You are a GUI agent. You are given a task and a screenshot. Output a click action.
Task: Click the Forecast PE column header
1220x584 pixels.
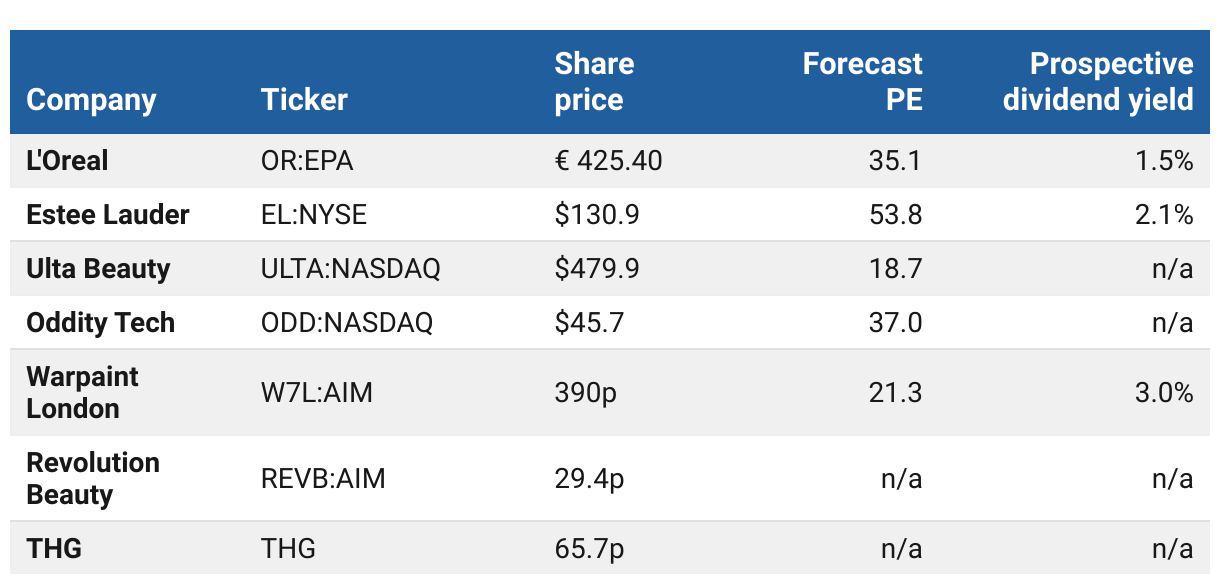coord(862,82)
